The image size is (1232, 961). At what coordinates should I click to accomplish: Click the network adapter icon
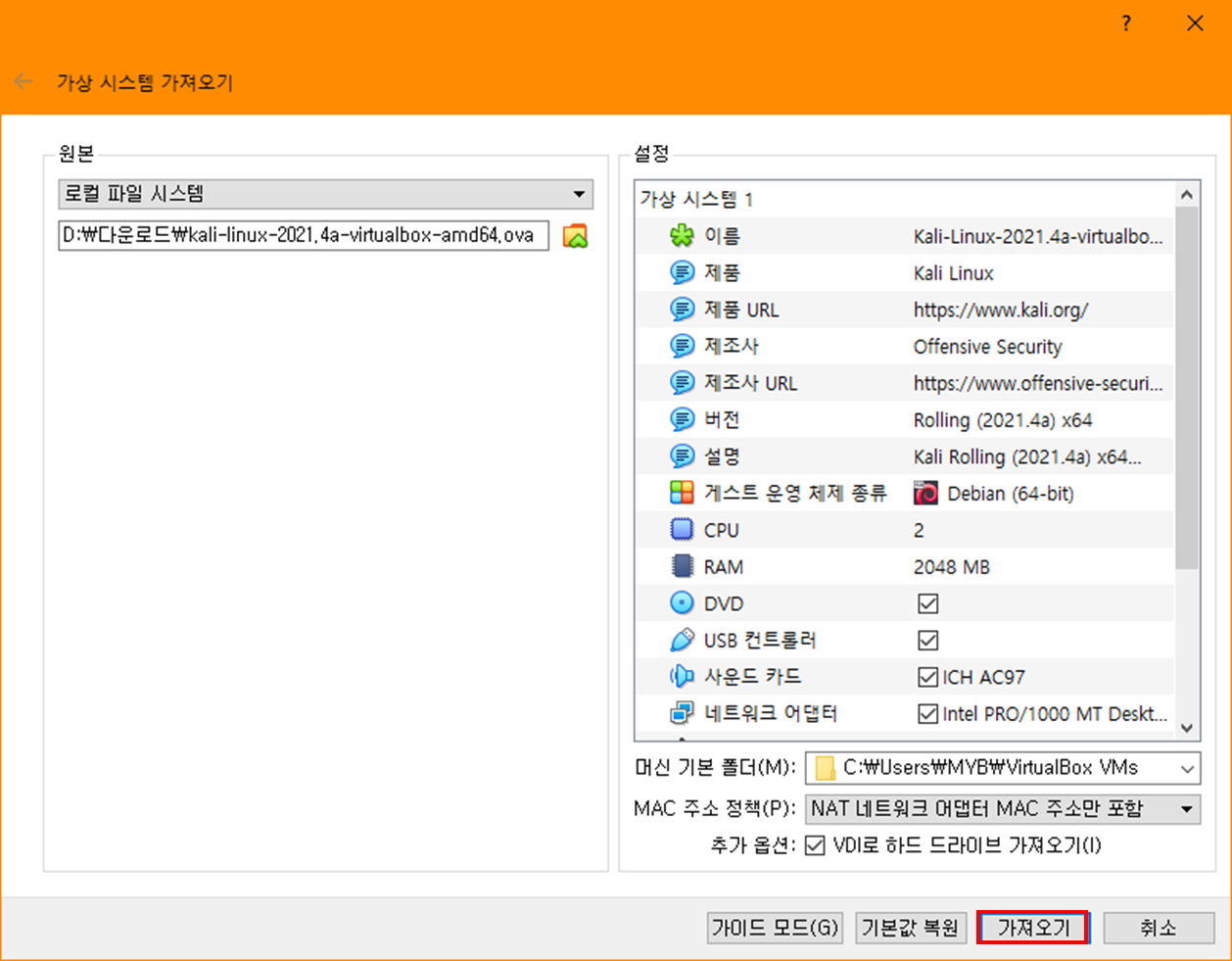coord(681,713)
